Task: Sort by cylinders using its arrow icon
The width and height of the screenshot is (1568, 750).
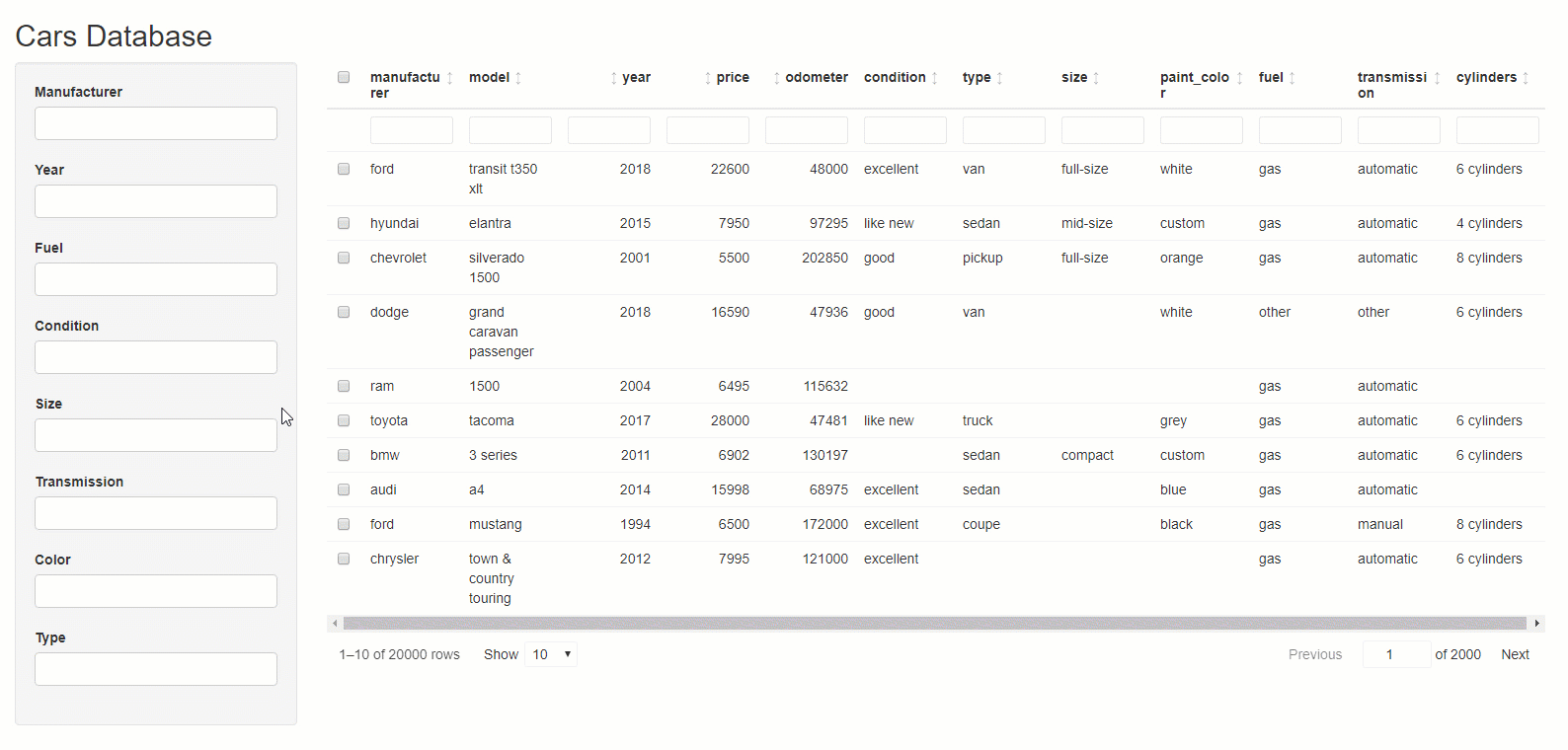Action: 1526,78
